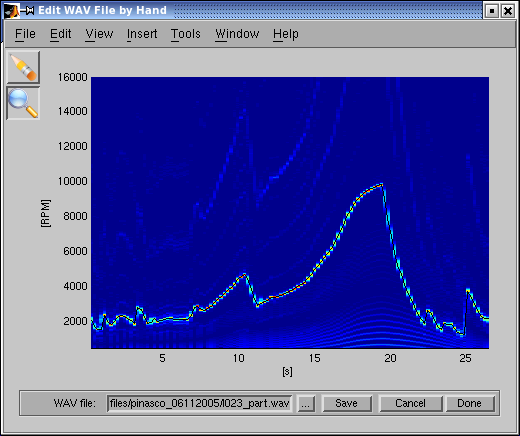Screen dimensions: 520x436
Task: Click the curve peak near 10 seconds
Action: coord(245,274)
